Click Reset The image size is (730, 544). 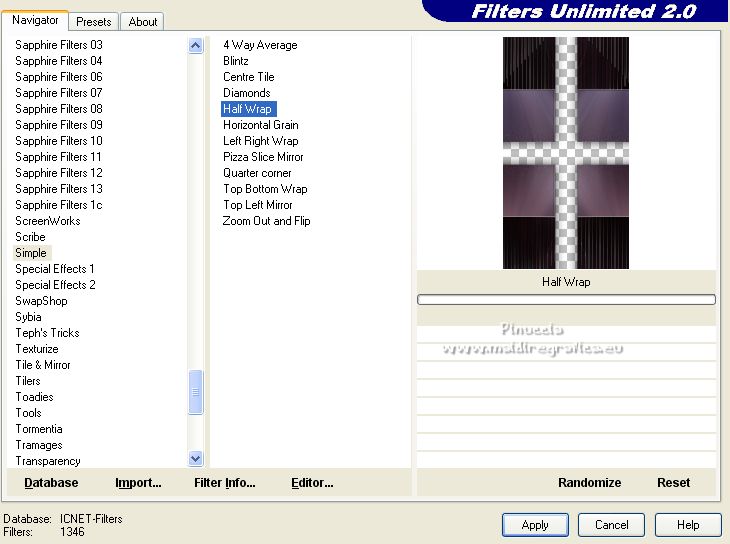673,483
